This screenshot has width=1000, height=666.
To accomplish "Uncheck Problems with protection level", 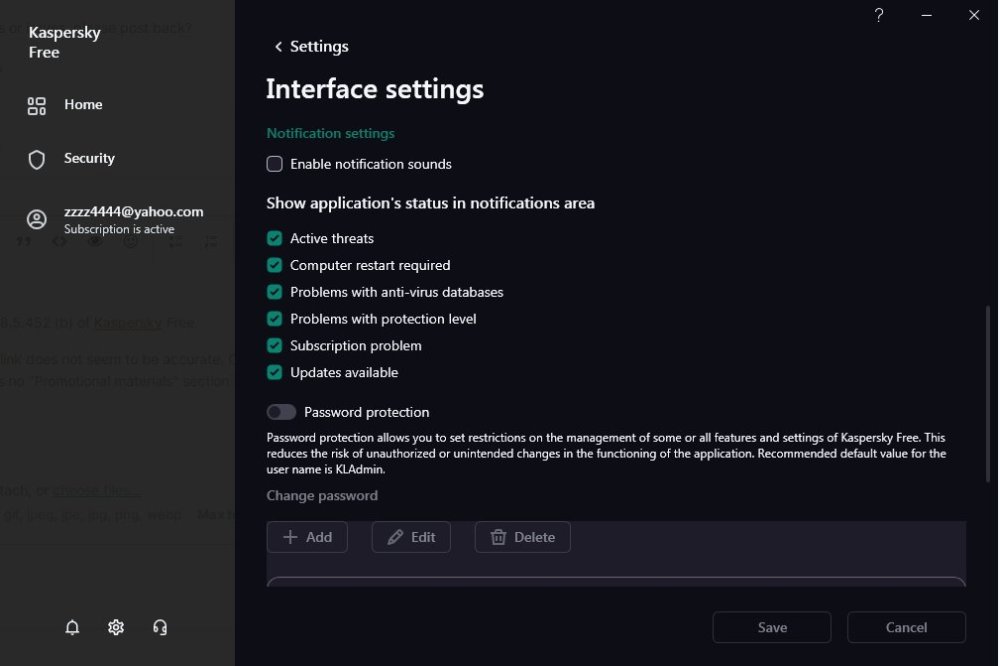I will click(x=274, y=319).
